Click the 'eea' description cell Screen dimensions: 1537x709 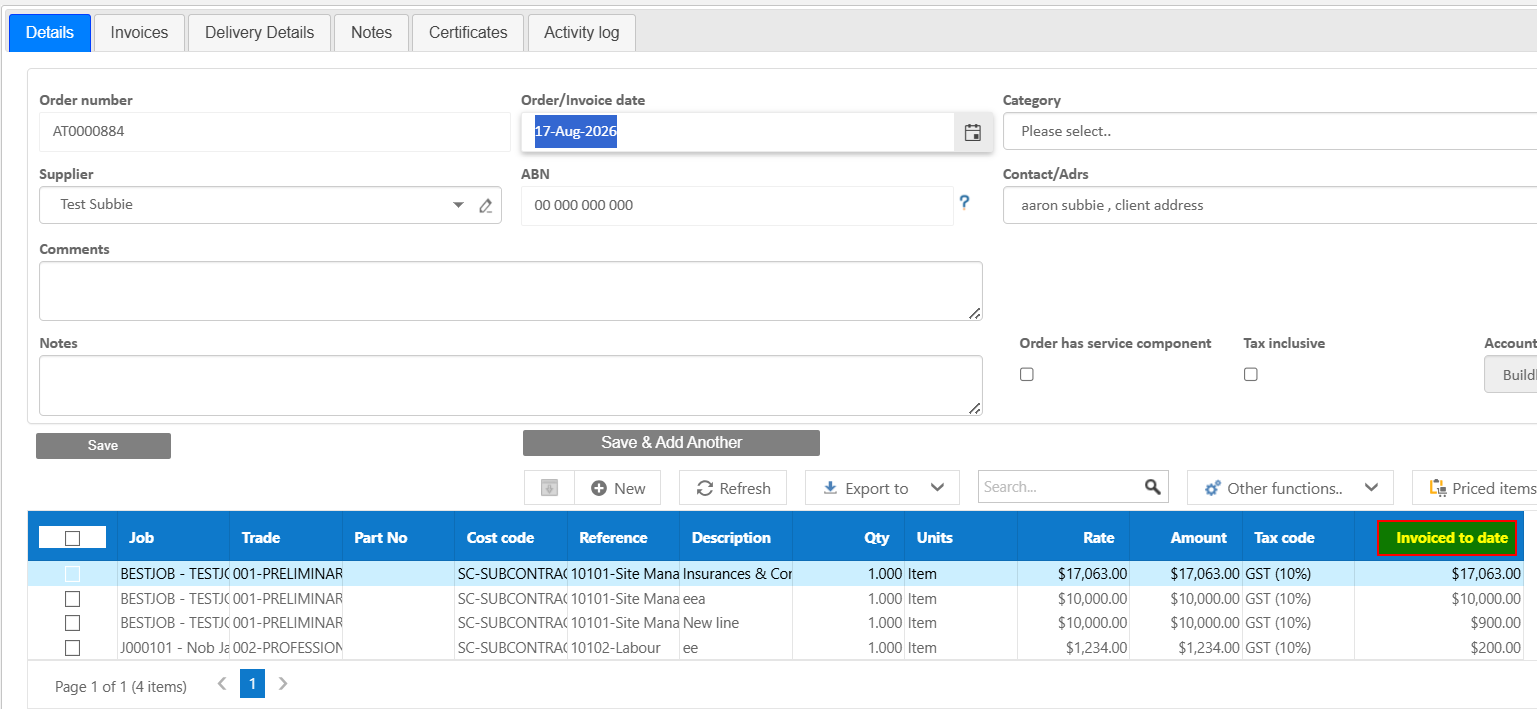coord(736,599)
